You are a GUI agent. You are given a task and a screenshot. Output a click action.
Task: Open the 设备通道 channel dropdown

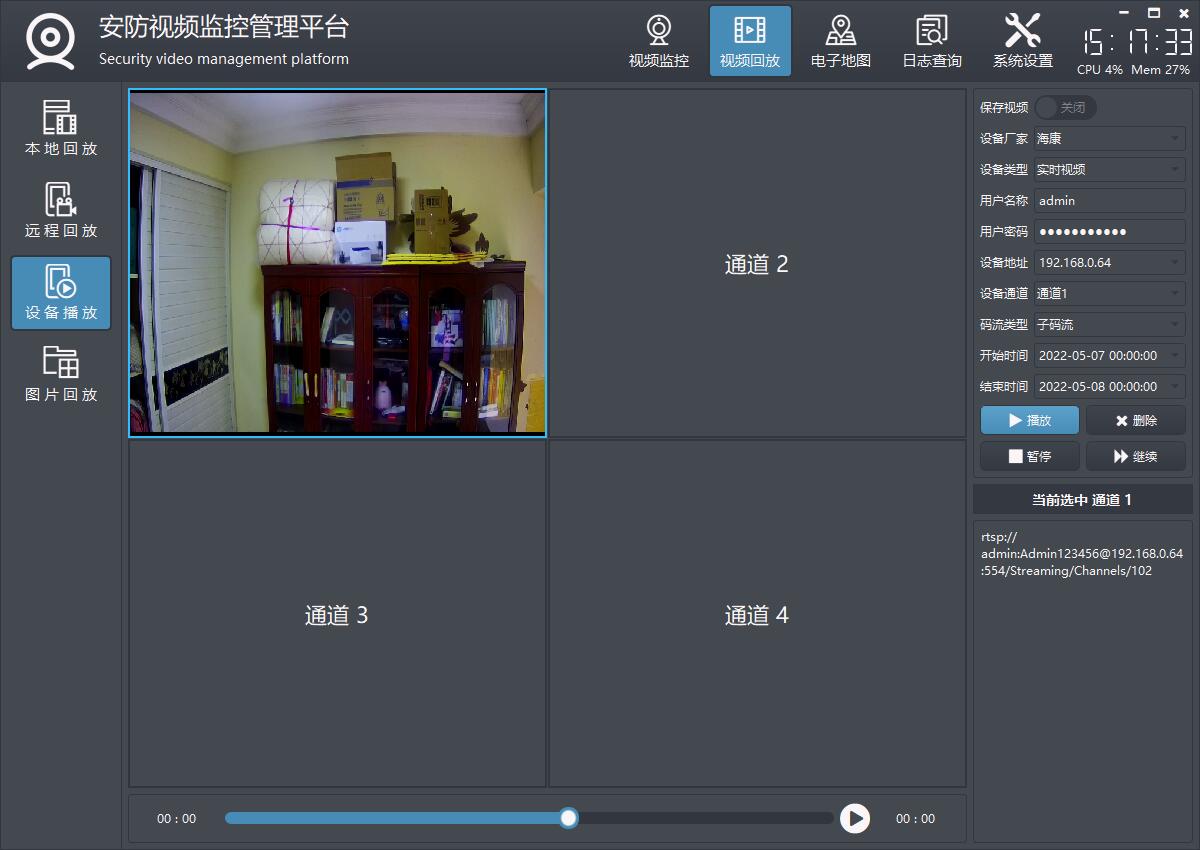click(x=1109, y=293)
